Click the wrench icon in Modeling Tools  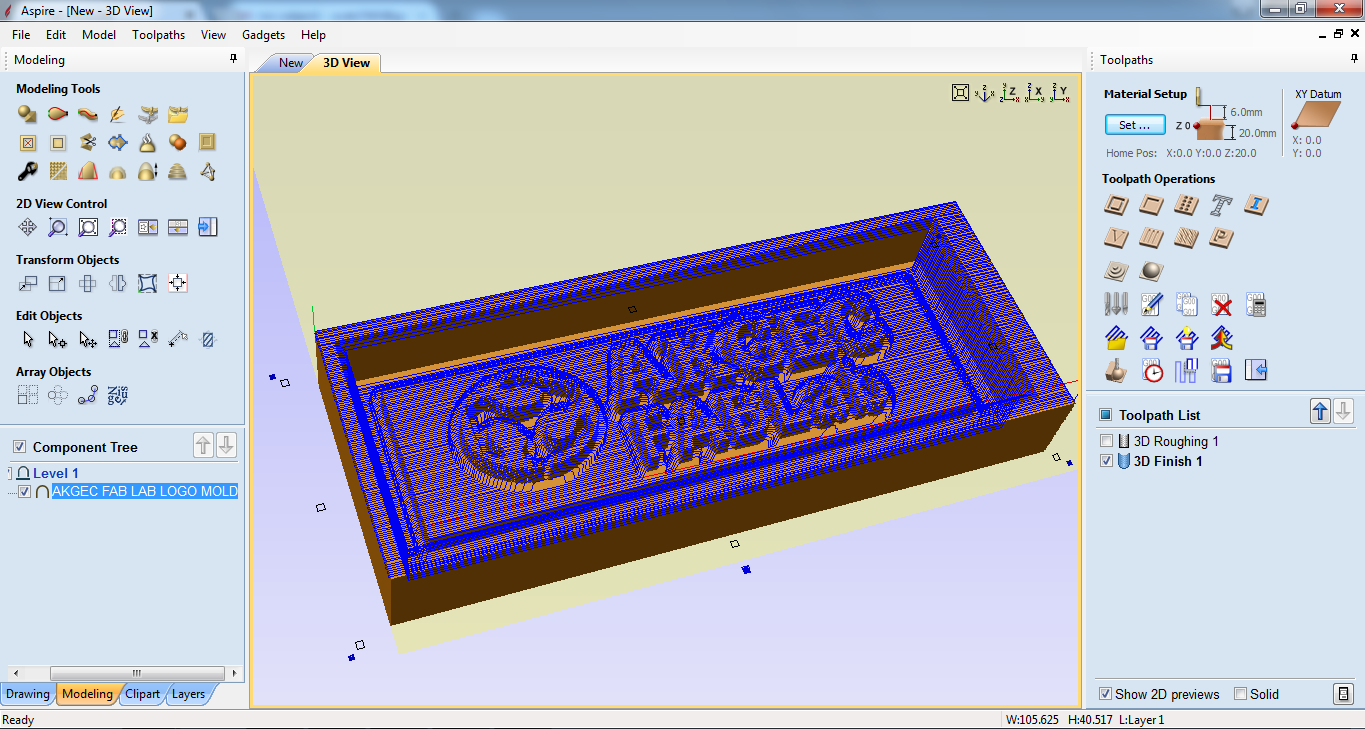click(x=27, y=171)
